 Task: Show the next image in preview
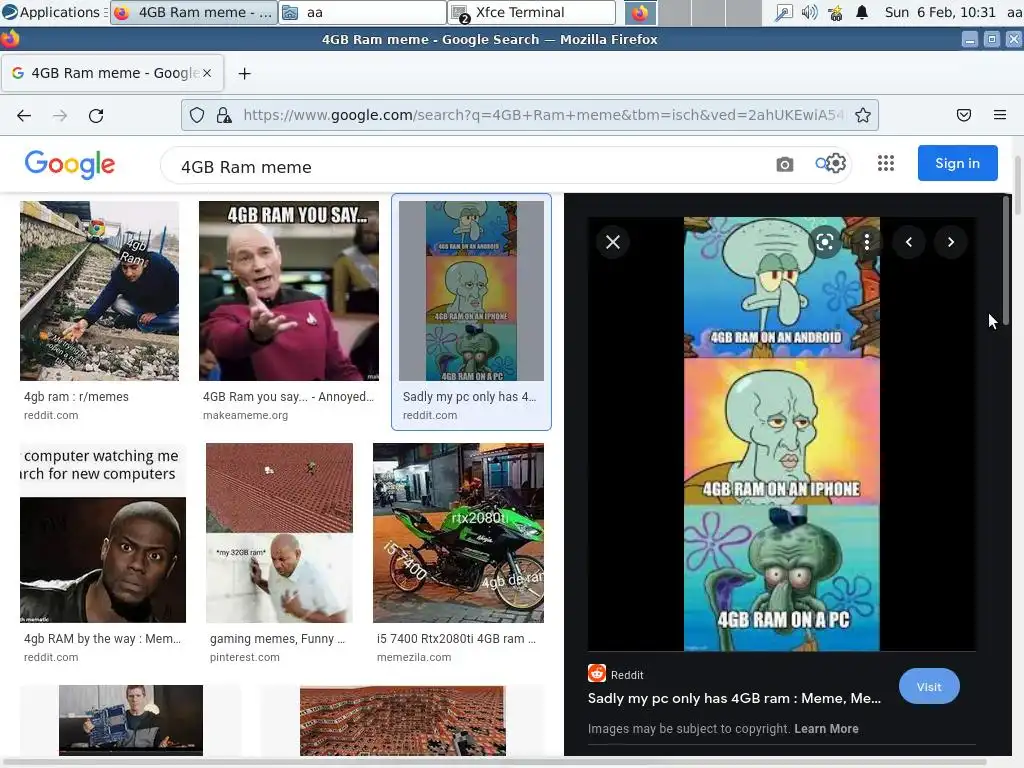tap(951, 242)
